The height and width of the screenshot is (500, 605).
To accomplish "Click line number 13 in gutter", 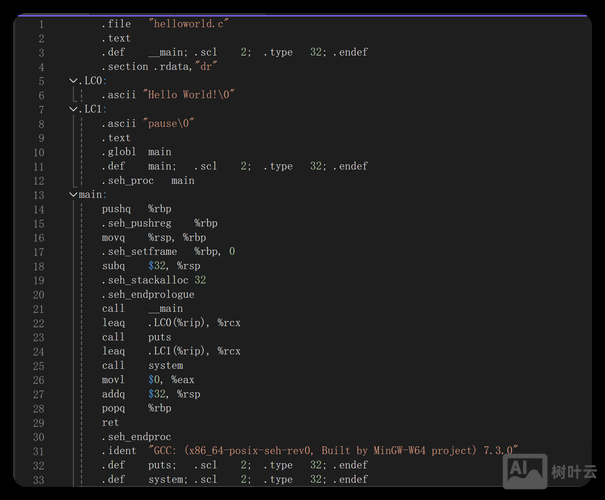I will click(x=38, y=195).
